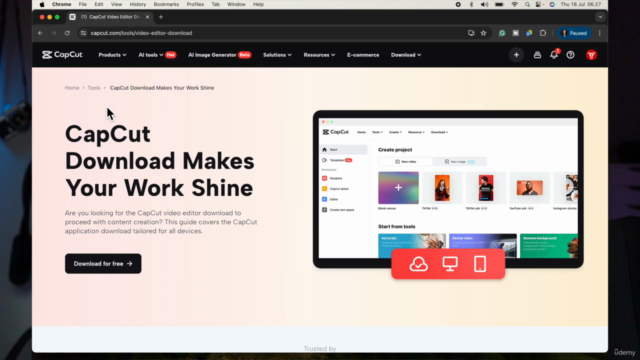Reload the page with refresh icon

[x=67, y=33]
